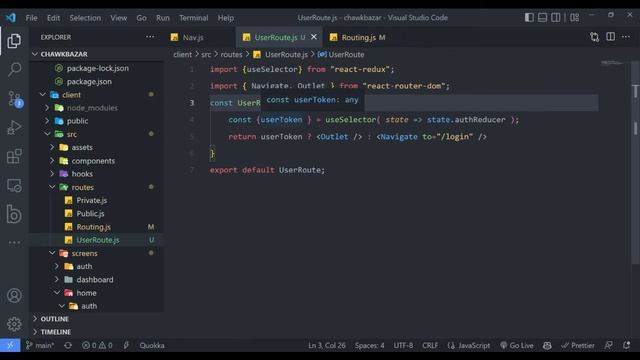Open the Edit menu
The image size is (640, 360).
coord(53,18)
